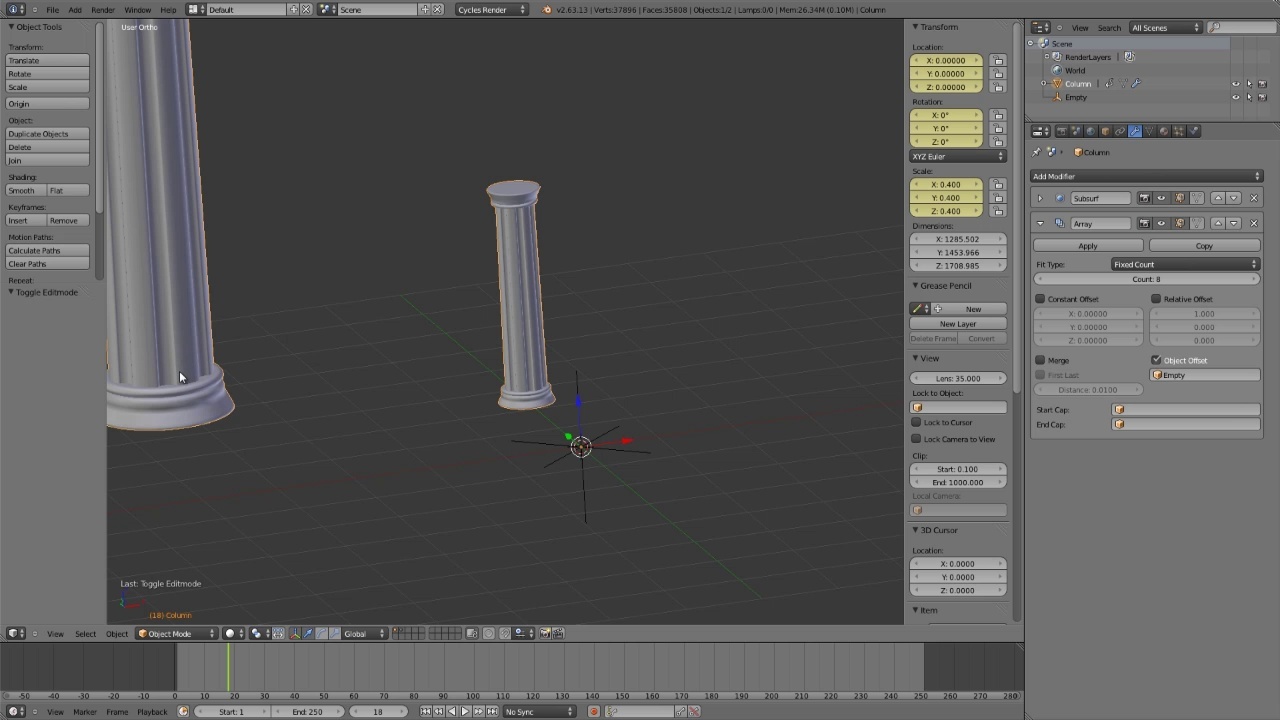1280x720 pixels.
Task: Apply the Array modifier
Action: [1087, 245]
